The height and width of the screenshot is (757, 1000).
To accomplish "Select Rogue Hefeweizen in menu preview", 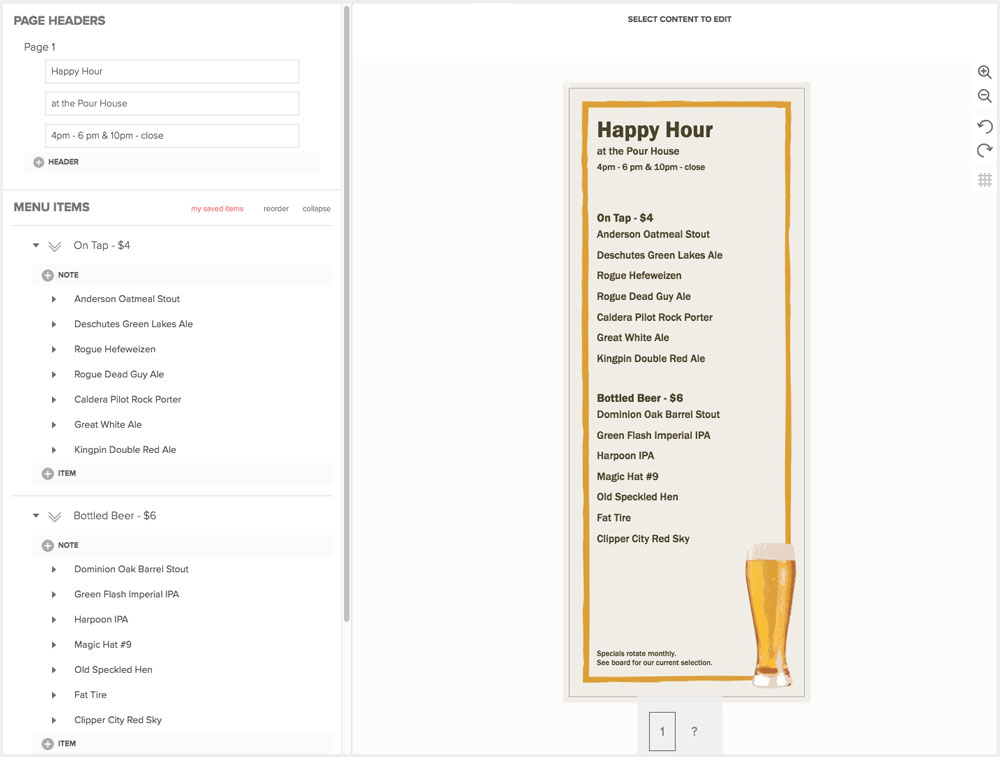I will point(639,276).
